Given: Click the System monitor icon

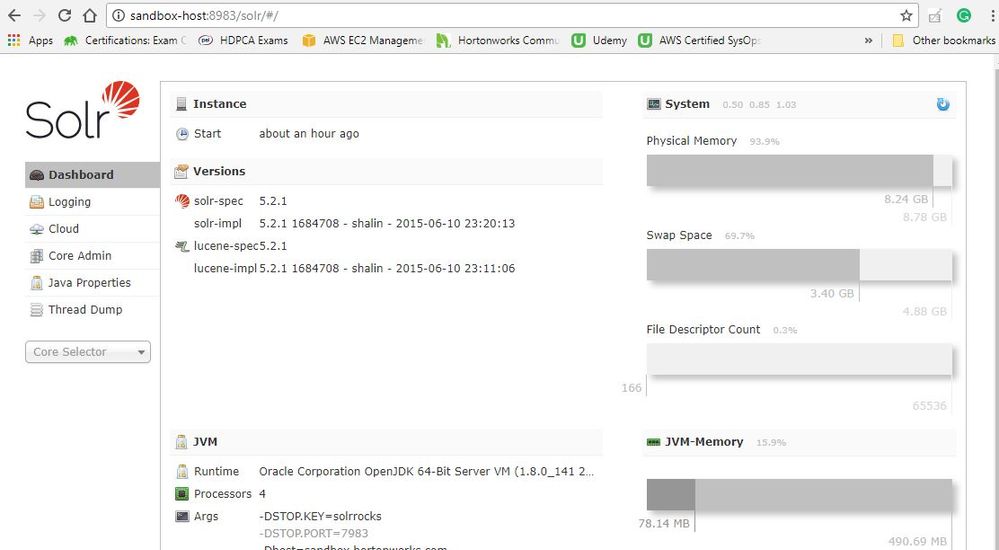Looking at the screenshot, I should (x=654, y=104).
